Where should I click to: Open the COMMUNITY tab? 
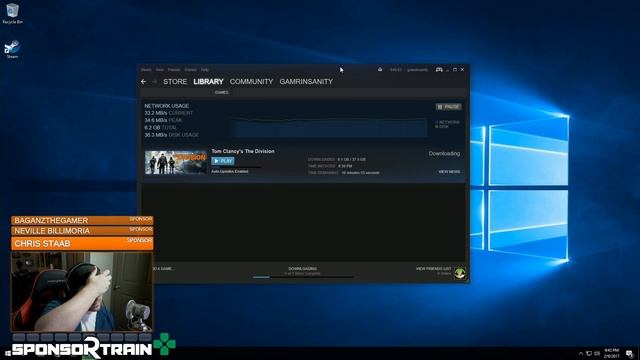coord(251,82)
